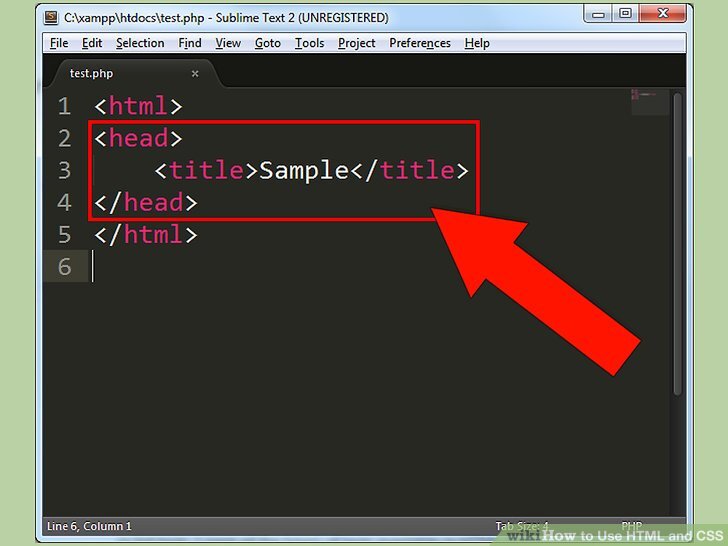Open the Preferences menu
Screen dimensions: 728x546
(x=420, y=43)
